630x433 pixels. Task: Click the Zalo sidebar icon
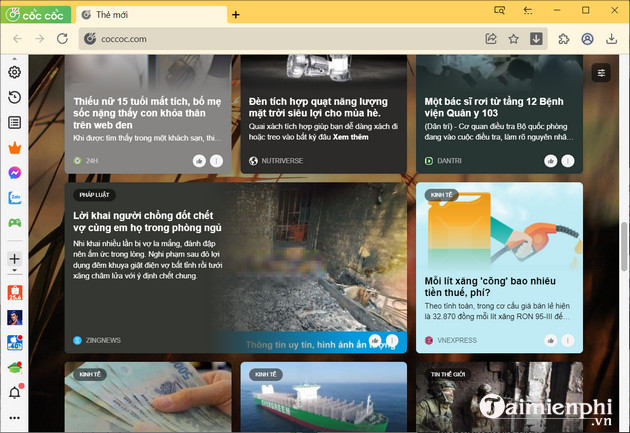15,197
